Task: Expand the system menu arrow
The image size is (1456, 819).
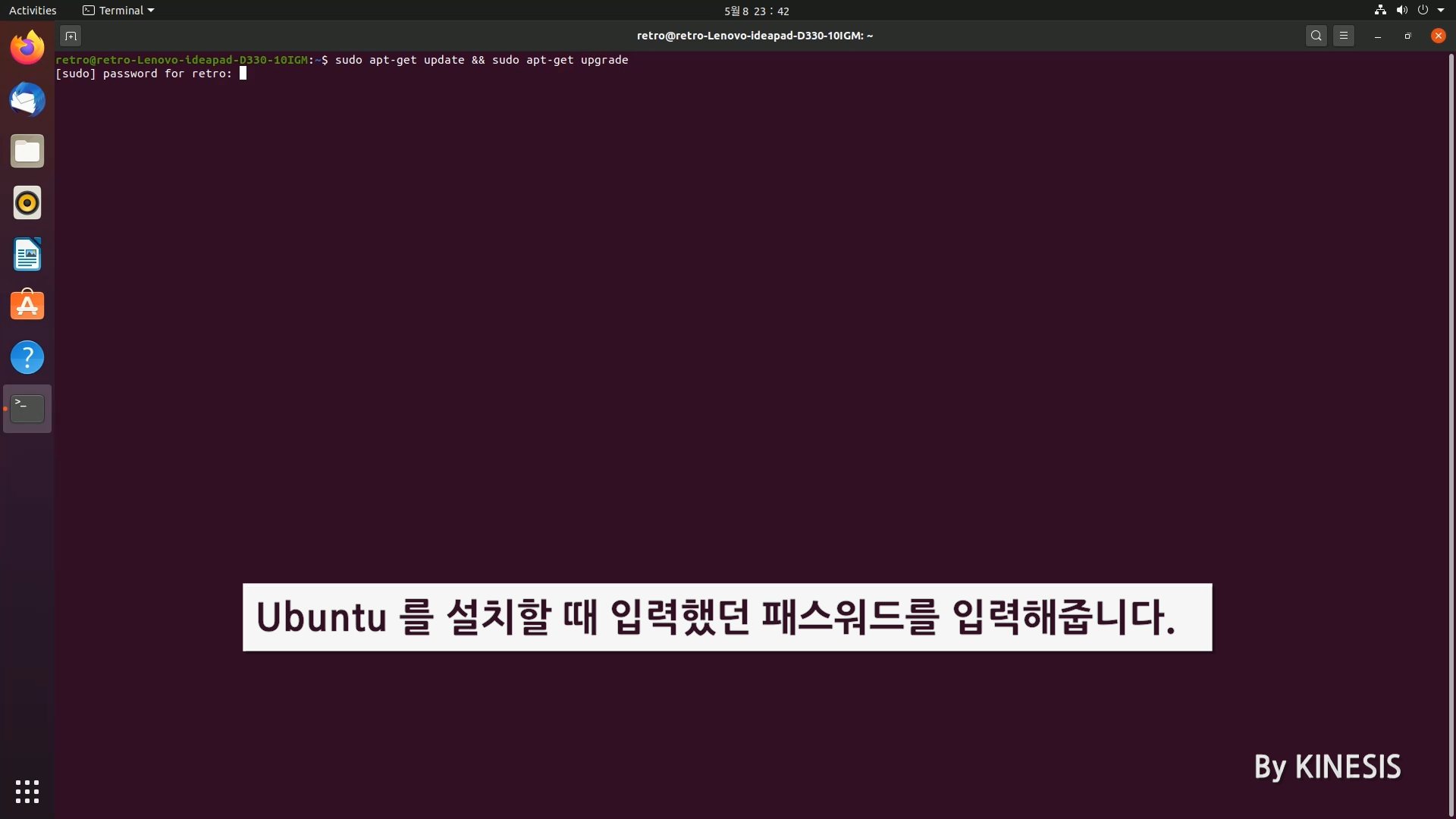Action: (x=1441, y=11)
